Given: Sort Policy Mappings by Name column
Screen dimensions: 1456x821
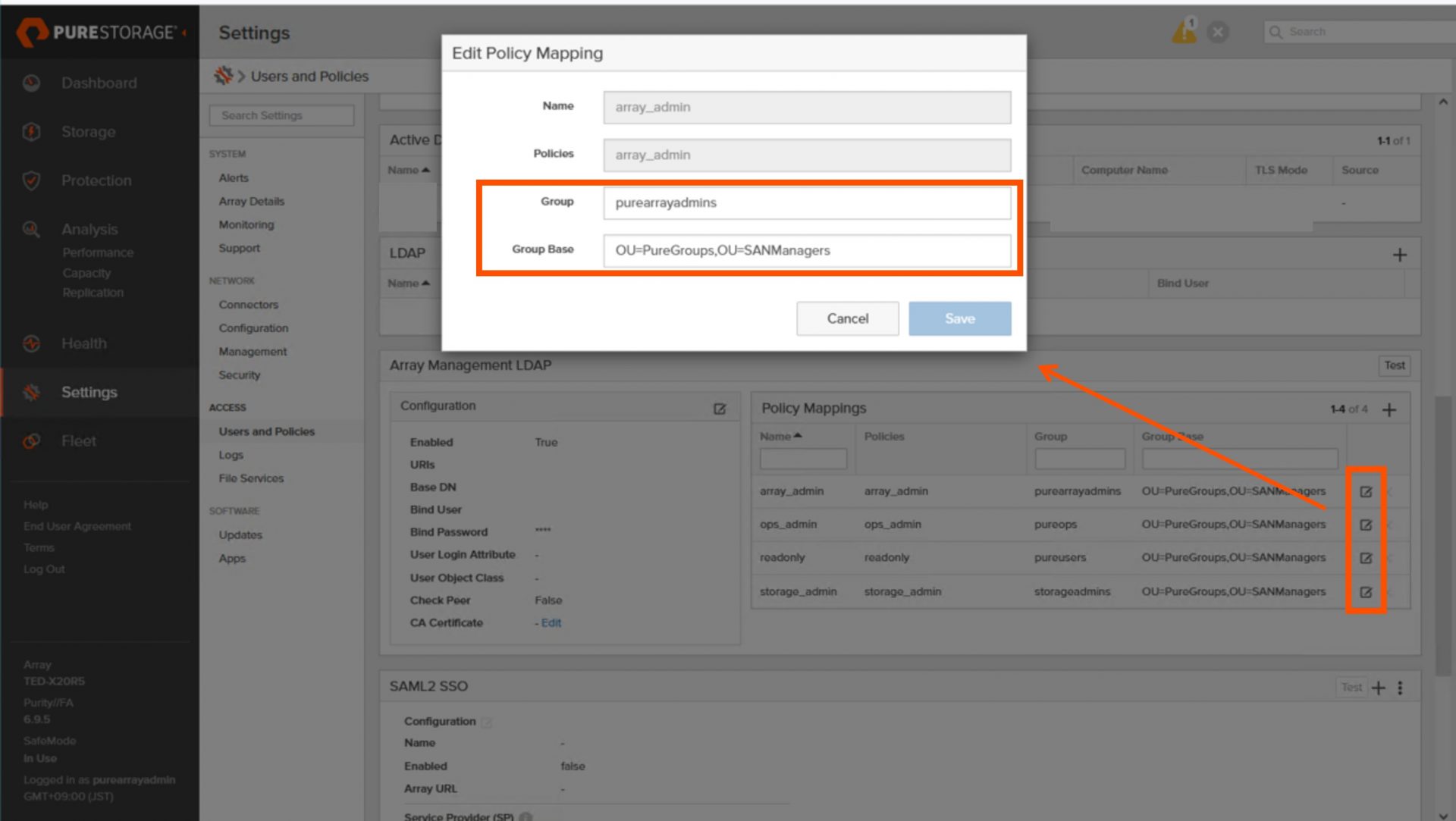Looking at the screenshot, I should pos(781,437).
